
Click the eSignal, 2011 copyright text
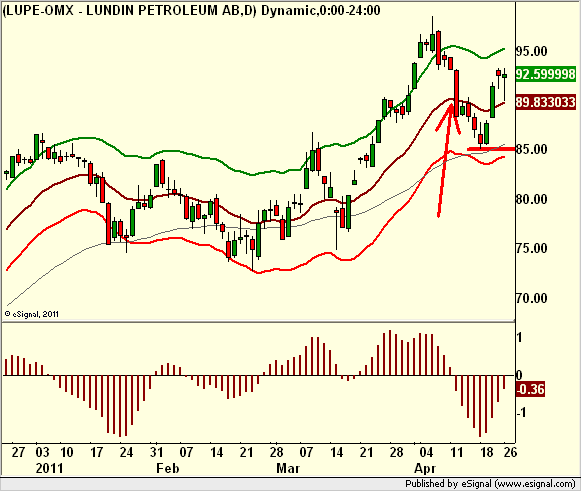click(x=32, y=314)
